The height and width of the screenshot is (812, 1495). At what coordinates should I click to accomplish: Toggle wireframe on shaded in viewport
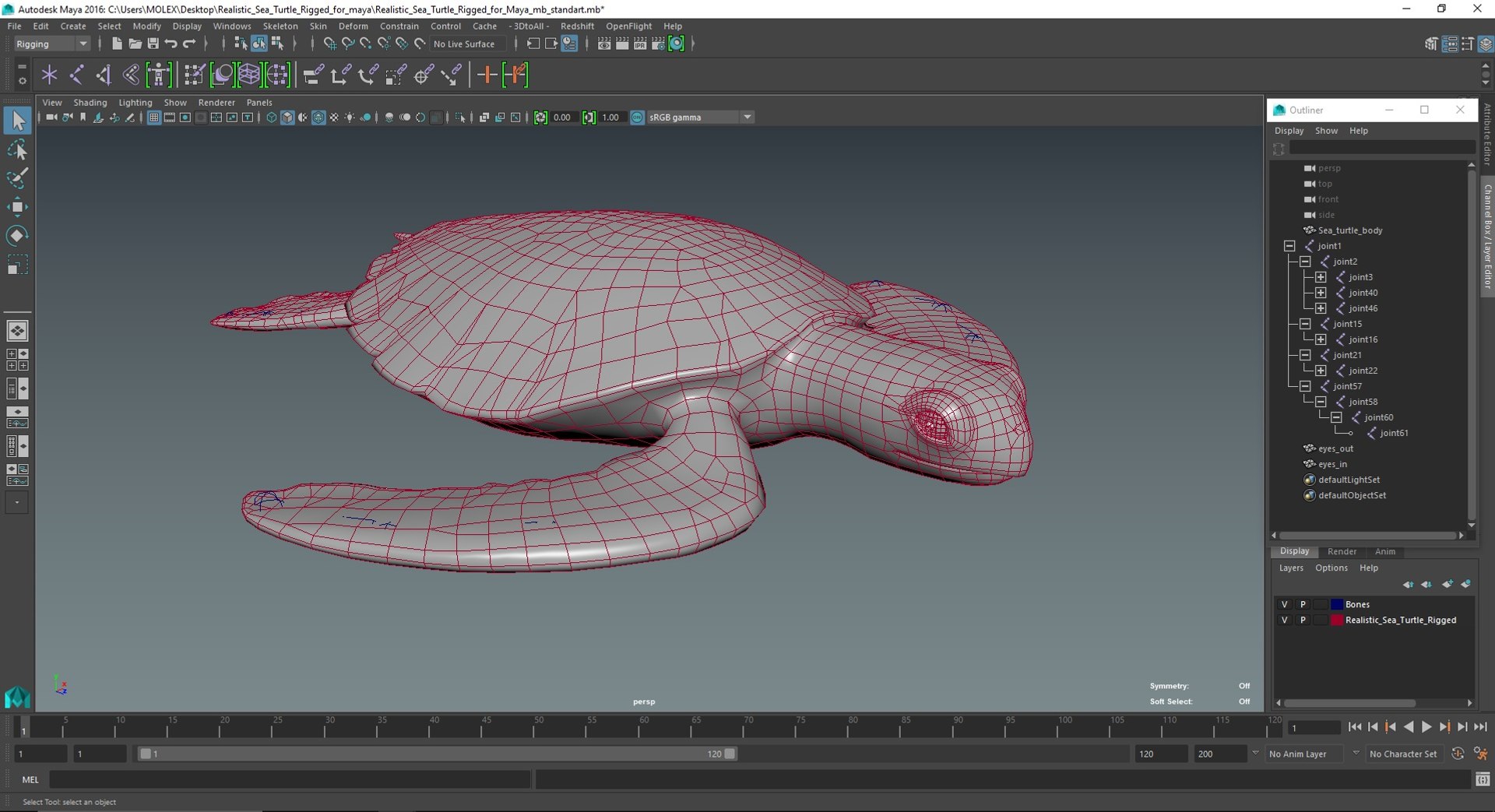pos(318,118)
